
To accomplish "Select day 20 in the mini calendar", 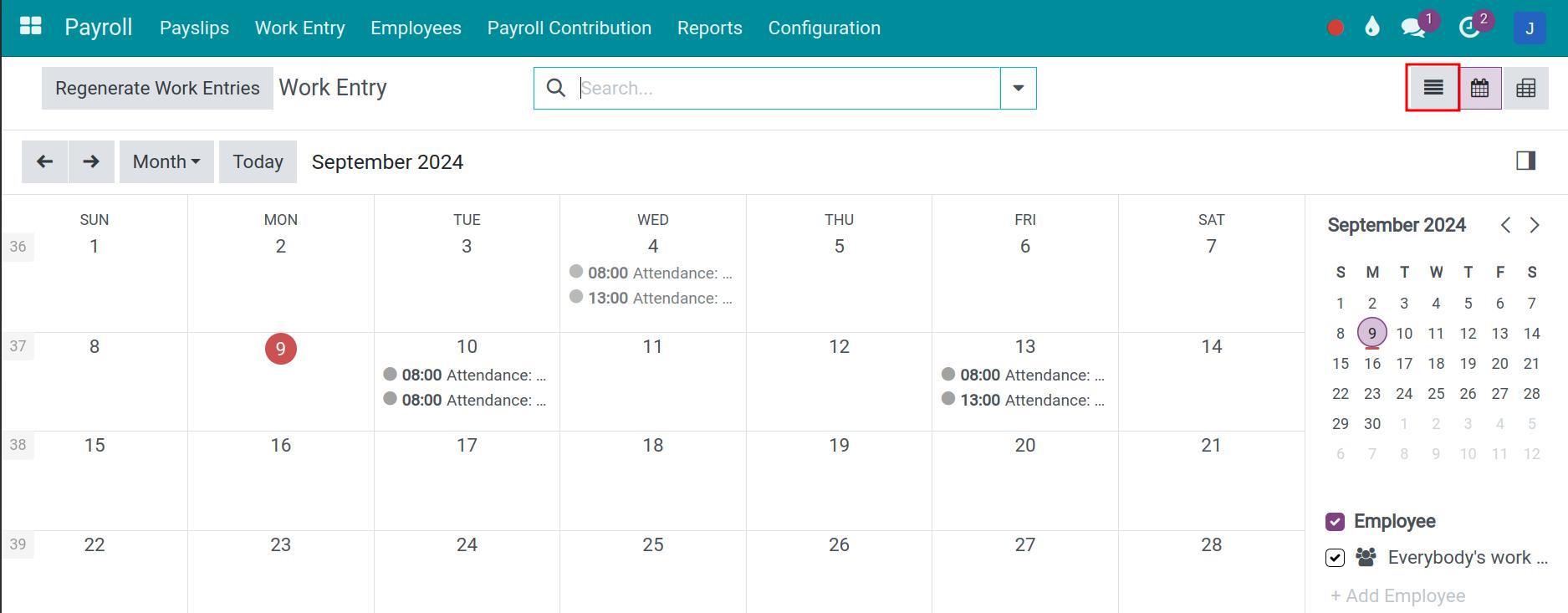I will [1500, 363].
